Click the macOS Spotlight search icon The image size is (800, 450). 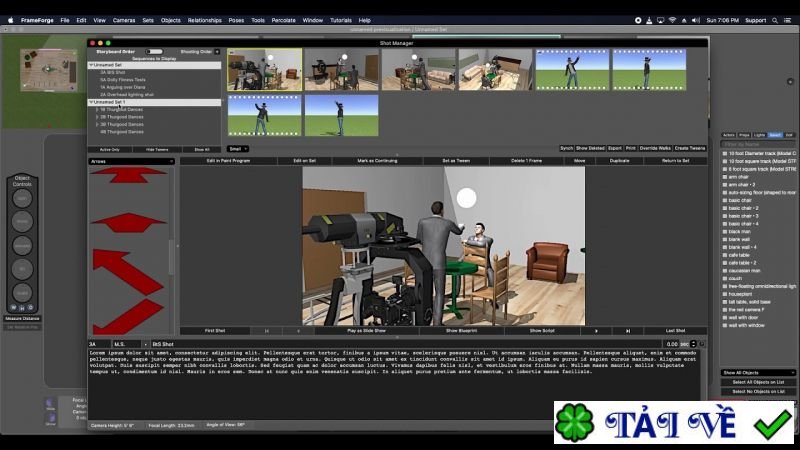[774, 20]
